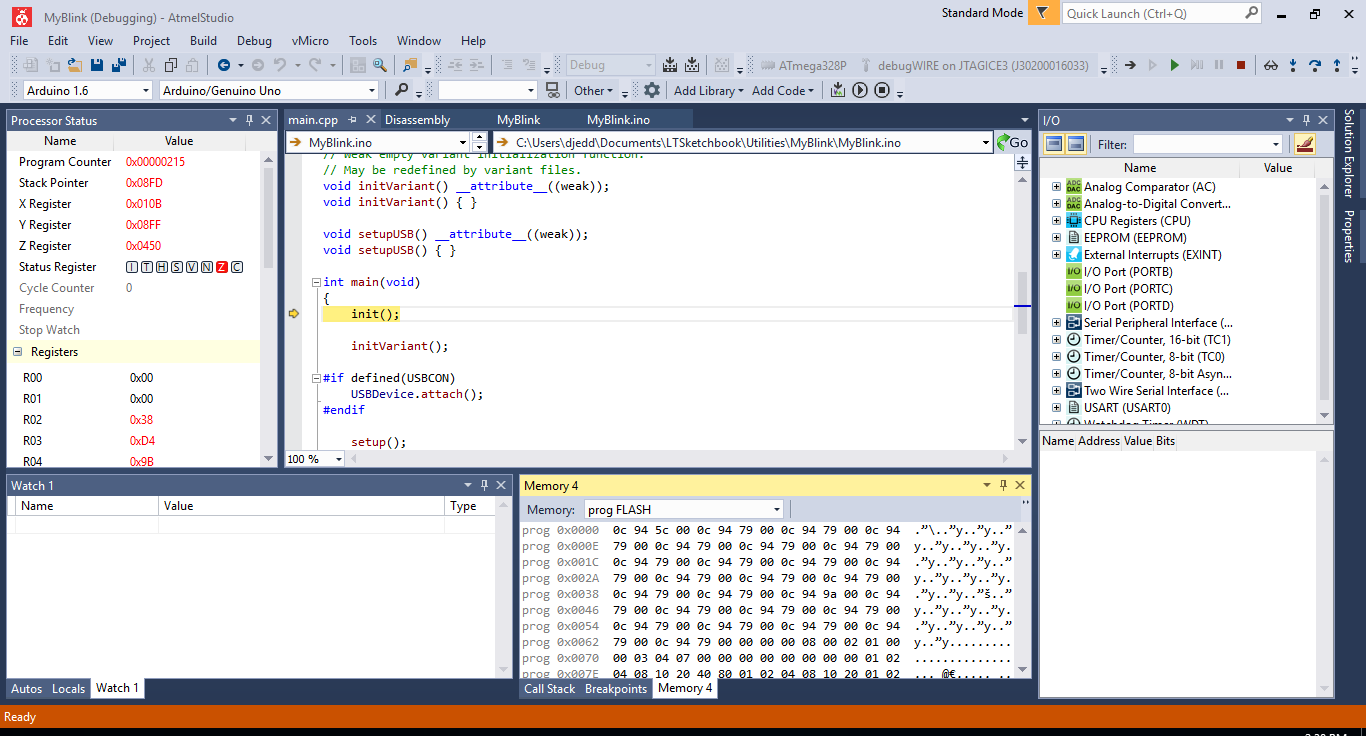Start vMicro run with circled play

[x=860, y=90]
